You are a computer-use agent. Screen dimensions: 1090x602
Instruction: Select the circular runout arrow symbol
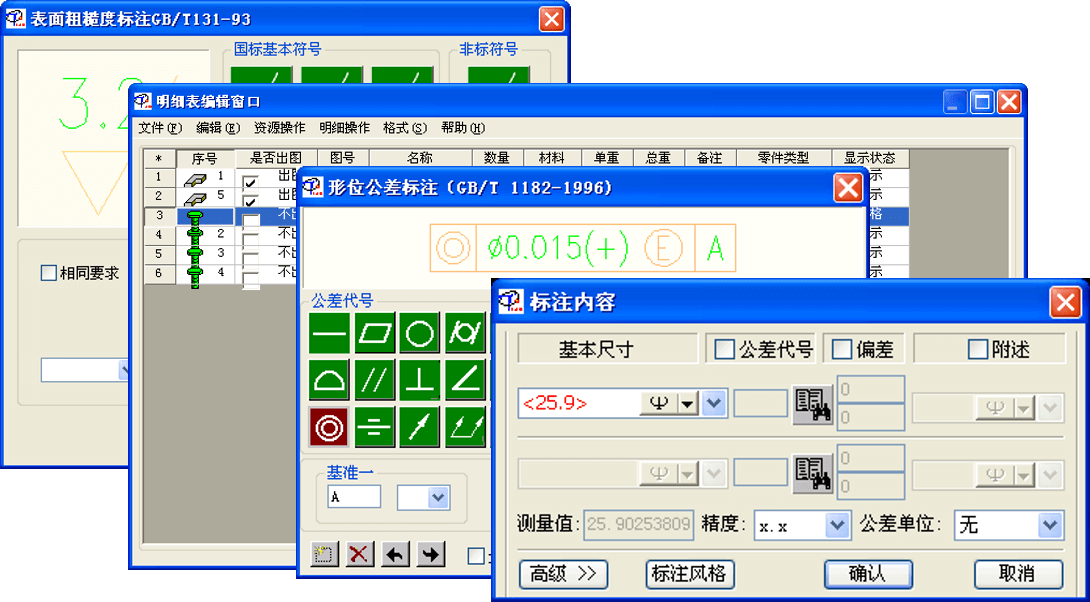click(x=419, y=427)
